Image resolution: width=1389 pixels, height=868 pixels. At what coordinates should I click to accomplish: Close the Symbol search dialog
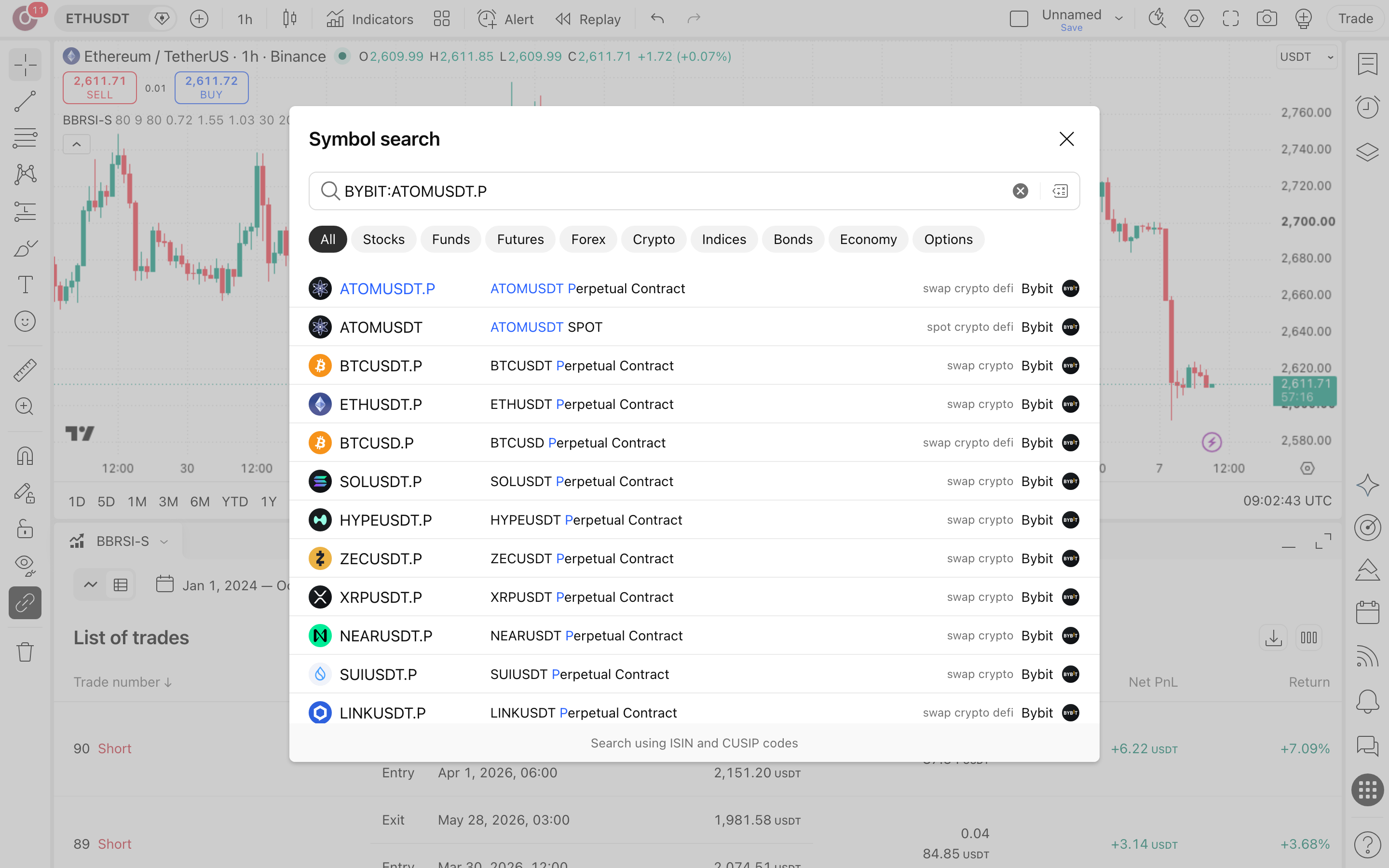pos(1066,139)
